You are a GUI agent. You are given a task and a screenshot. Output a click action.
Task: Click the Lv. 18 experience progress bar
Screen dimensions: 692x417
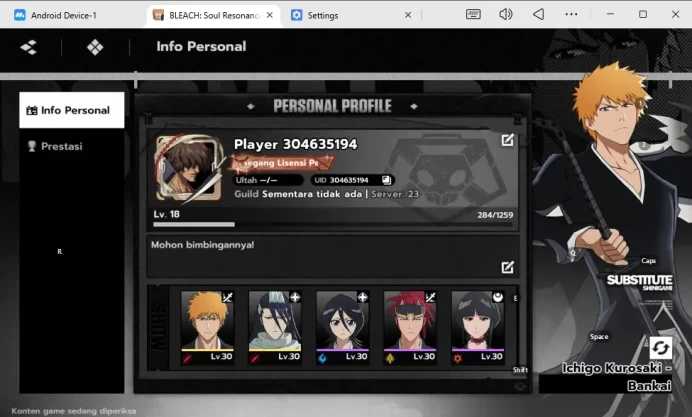coord(333,224)
